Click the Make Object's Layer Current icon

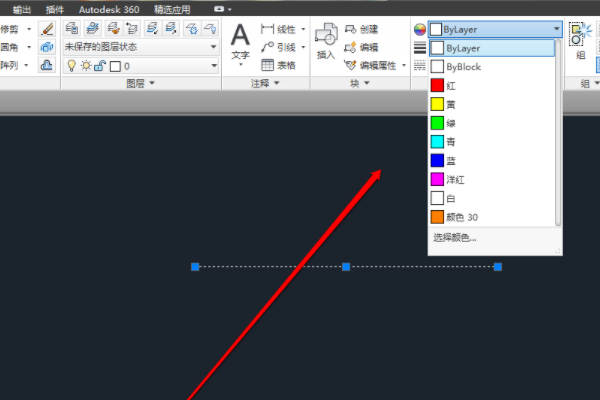click(92, 28)
